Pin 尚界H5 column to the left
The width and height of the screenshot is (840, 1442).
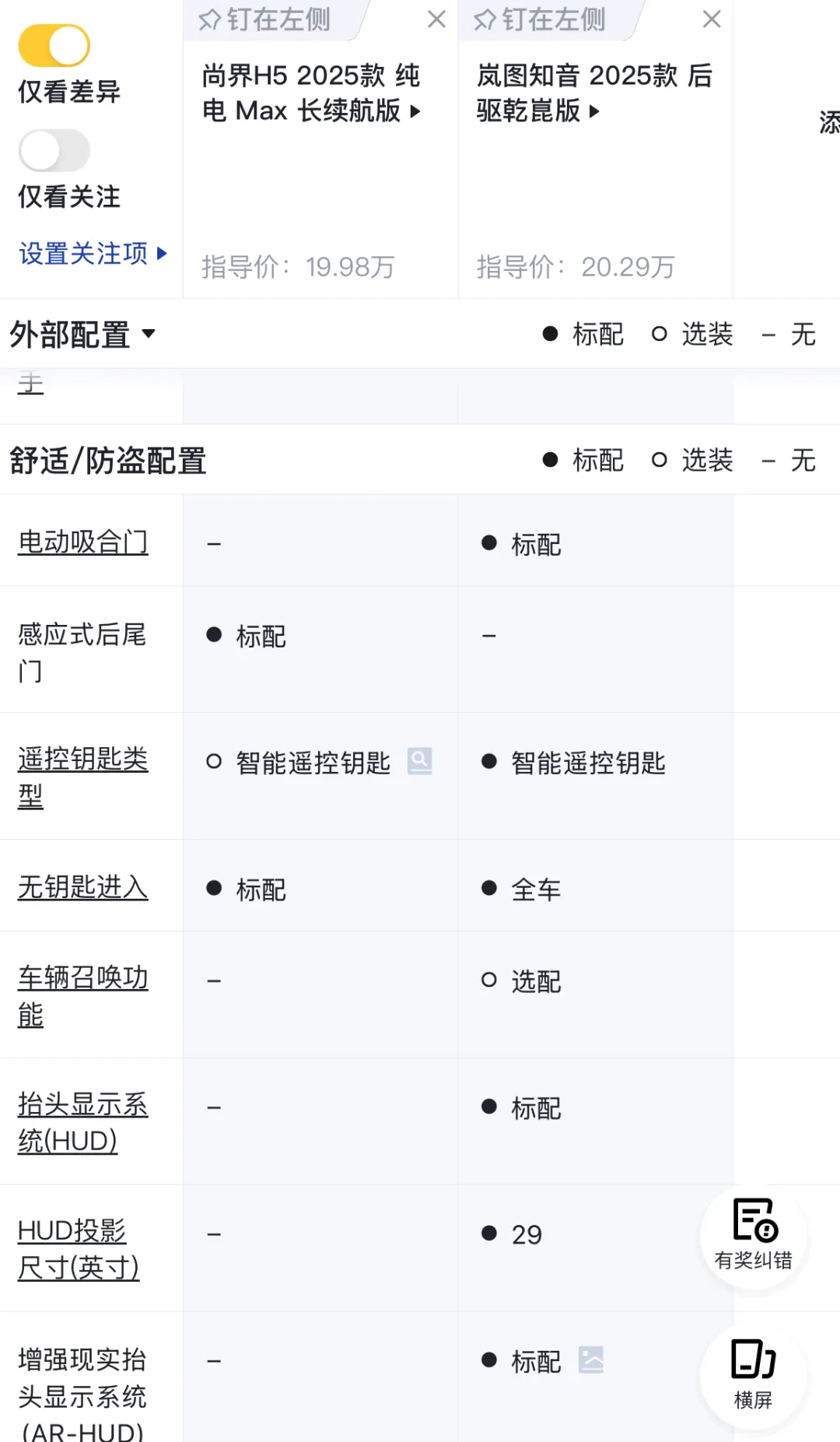(264, 19)
